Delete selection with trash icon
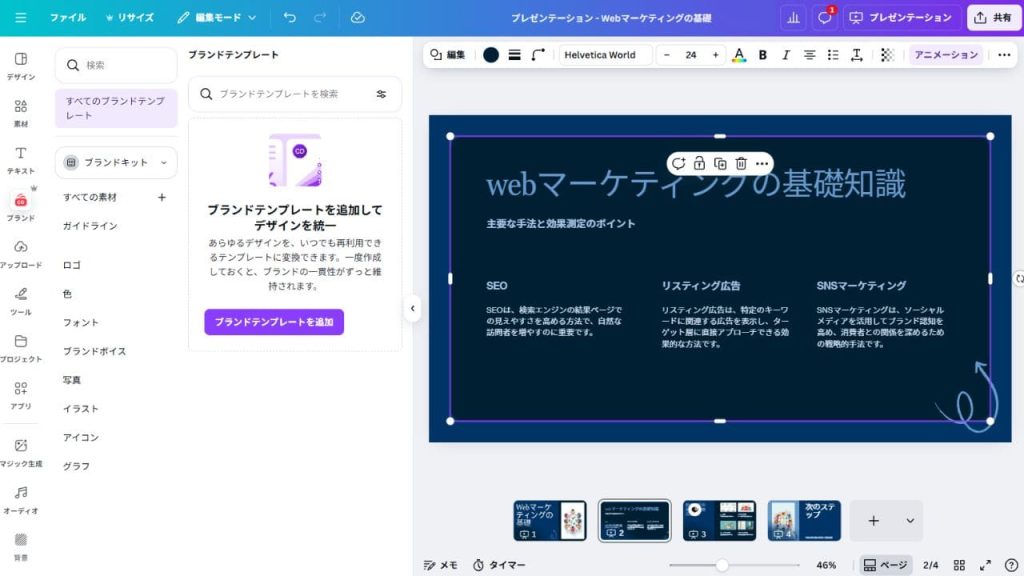Viewport: 1024px width, 576px height. [x=741, y=163]
